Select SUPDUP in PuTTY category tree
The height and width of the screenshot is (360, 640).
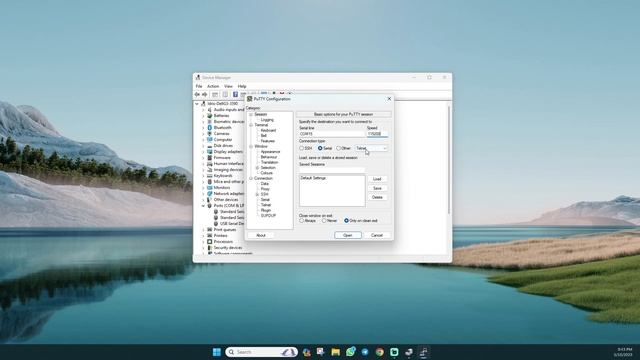click(x=268, y=216)
